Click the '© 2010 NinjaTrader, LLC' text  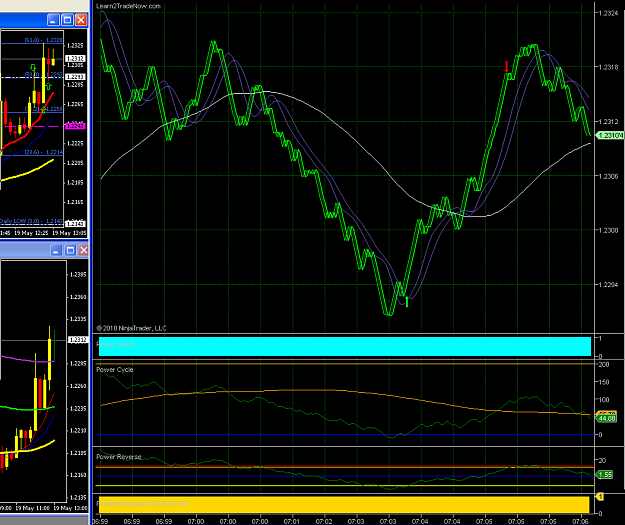pyautogui.click(x=131, y=328)
